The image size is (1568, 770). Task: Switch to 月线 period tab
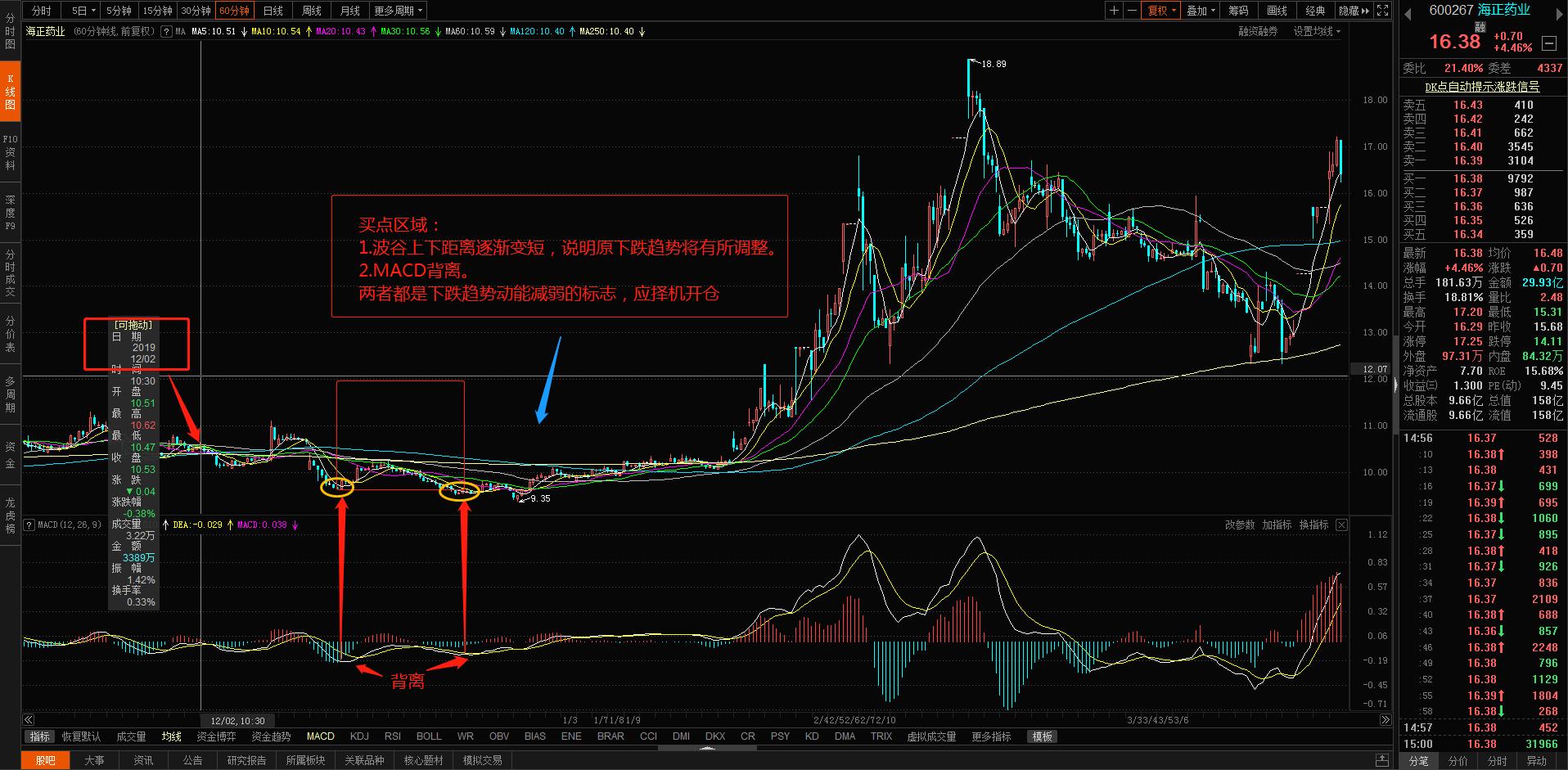(350, 11)
